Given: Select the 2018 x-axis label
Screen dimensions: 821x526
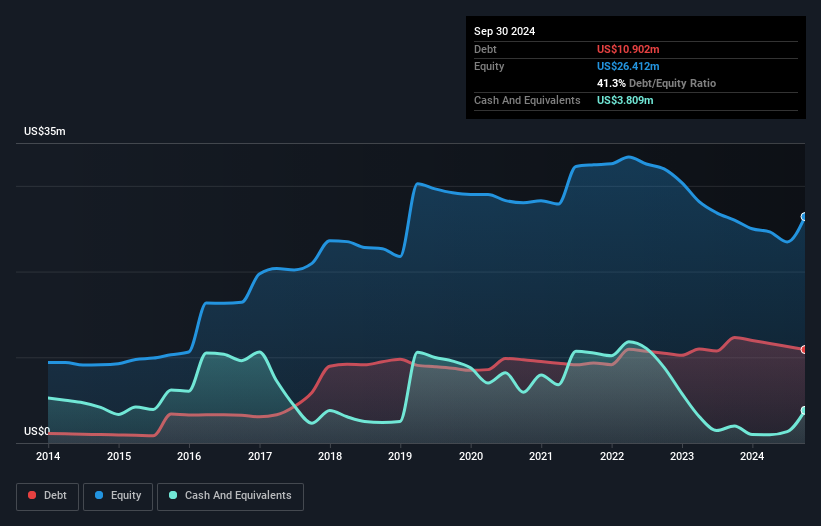Looking at the screenshot, I should pos(330,456).
